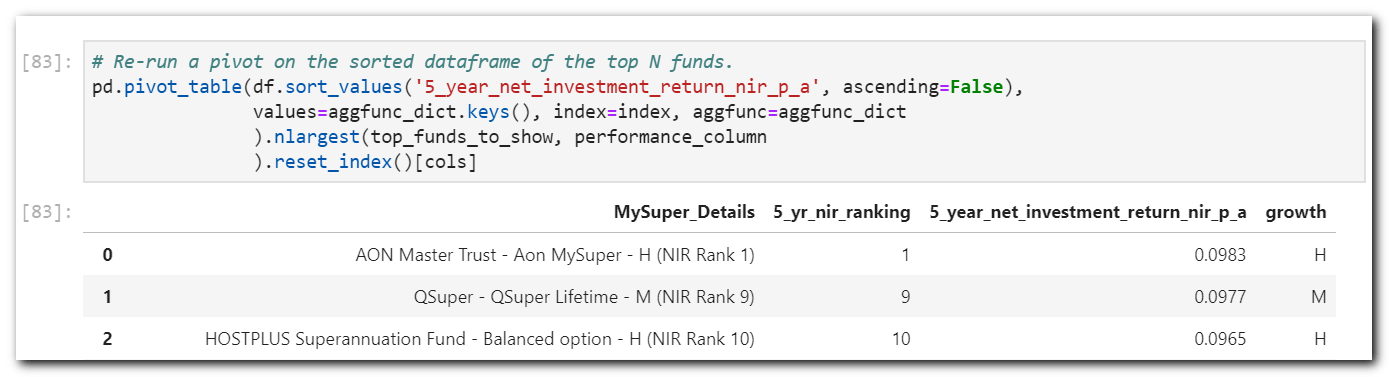1389x377 pixels.
Task: Click the return value 0.0965
Action: pyautogui.click(x=1220, y=339)
